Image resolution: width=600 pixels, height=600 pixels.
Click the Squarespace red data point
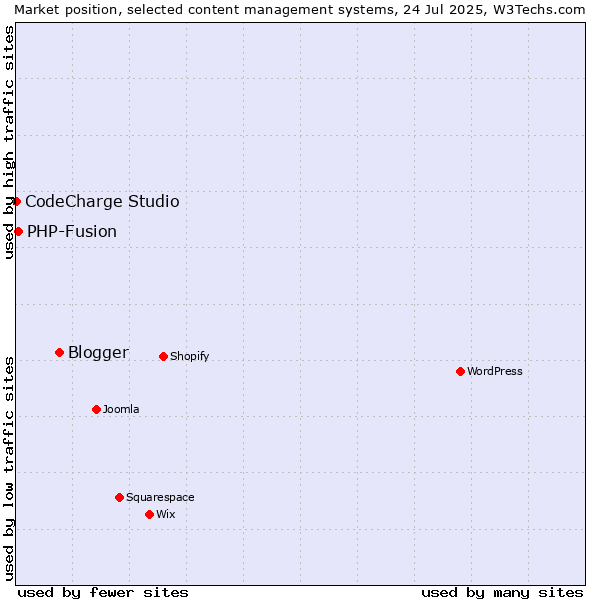pos(119,497)
